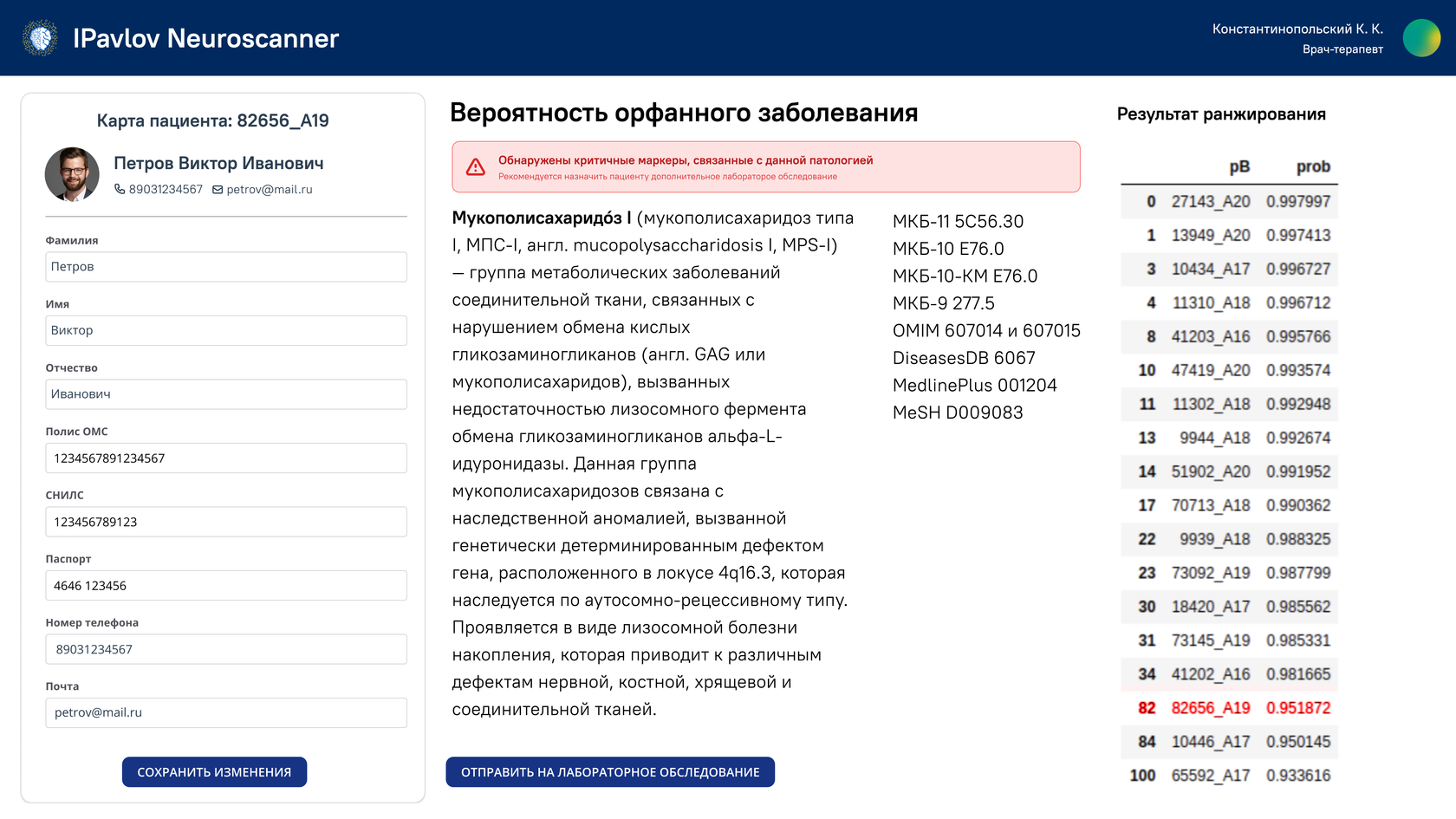The height and width of the screenshot is (819, 1456).
Task: Click the phone icon next to 89031234567
Action: [119, 189]
